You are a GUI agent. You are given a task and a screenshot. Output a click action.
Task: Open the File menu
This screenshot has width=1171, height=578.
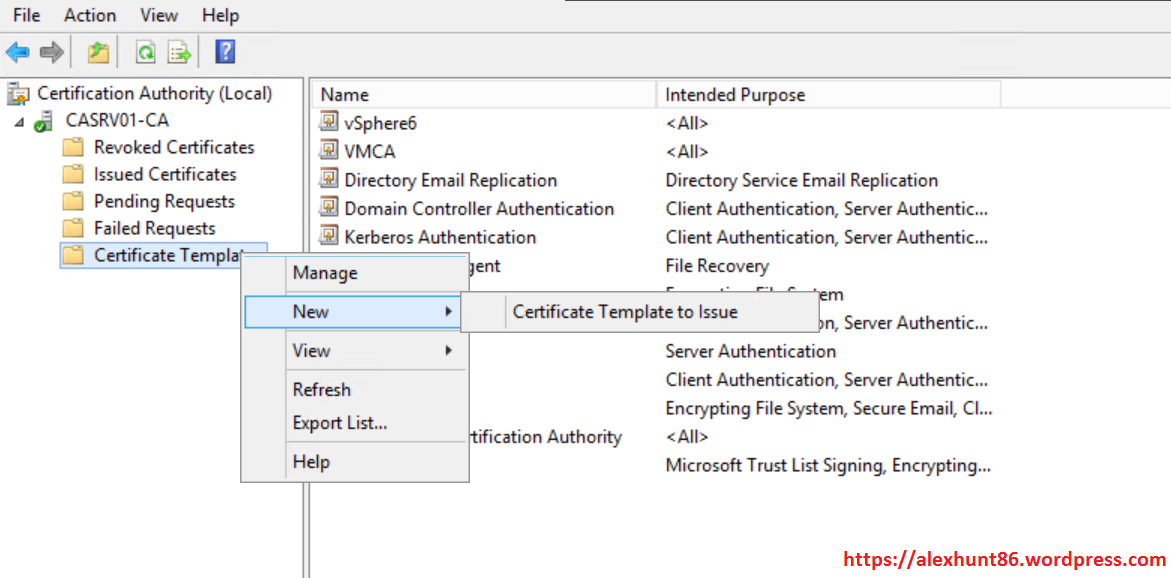pyautogui.click(x=27, y=15)
